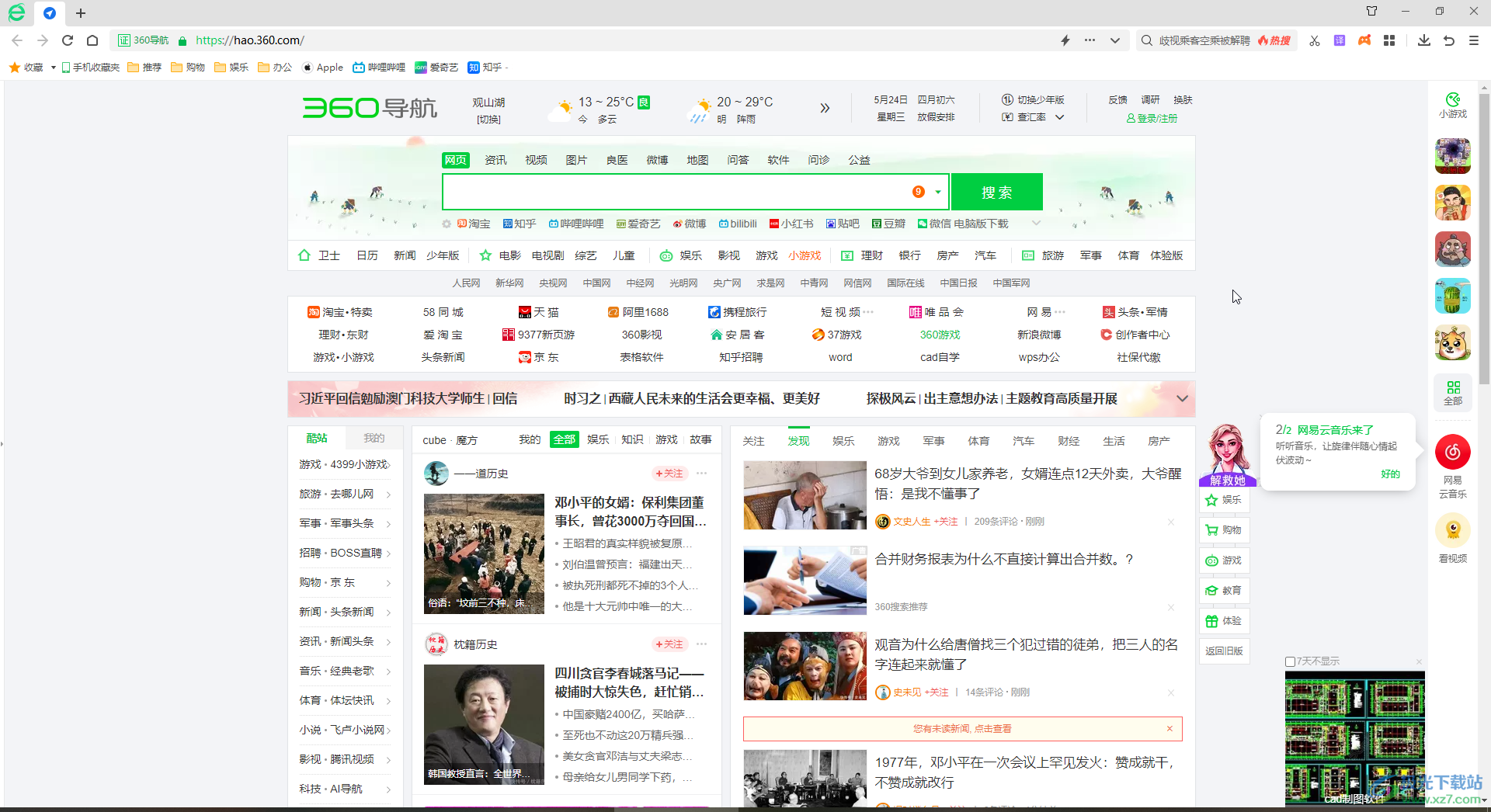The image size is (1491, 812).
Task: Expand the favorites 收藏 dropdown arrow
Action: click(53, 68)
